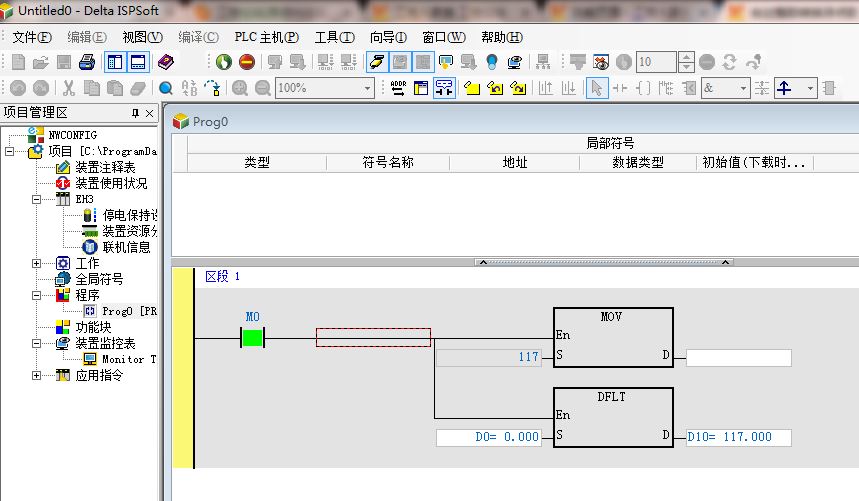Screen dimensions: 859x501
Task: Open 装置注释表 in the project tree
Action: pyautogui.click(x=105, y=167)
